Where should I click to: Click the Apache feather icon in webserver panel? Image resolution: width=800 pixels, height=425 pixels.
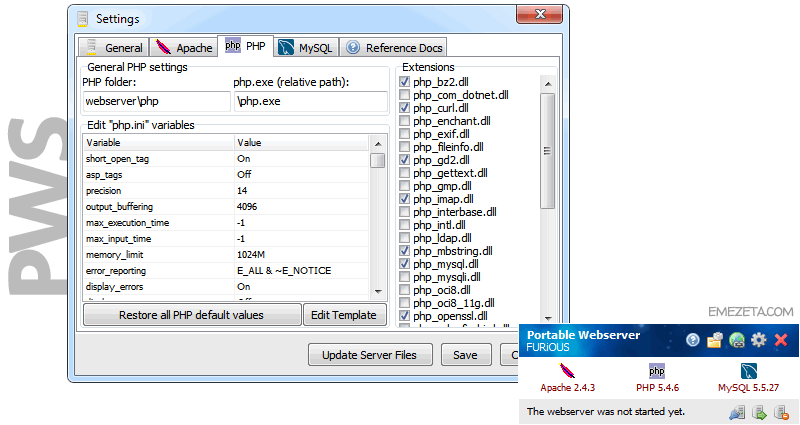point(567,371)
